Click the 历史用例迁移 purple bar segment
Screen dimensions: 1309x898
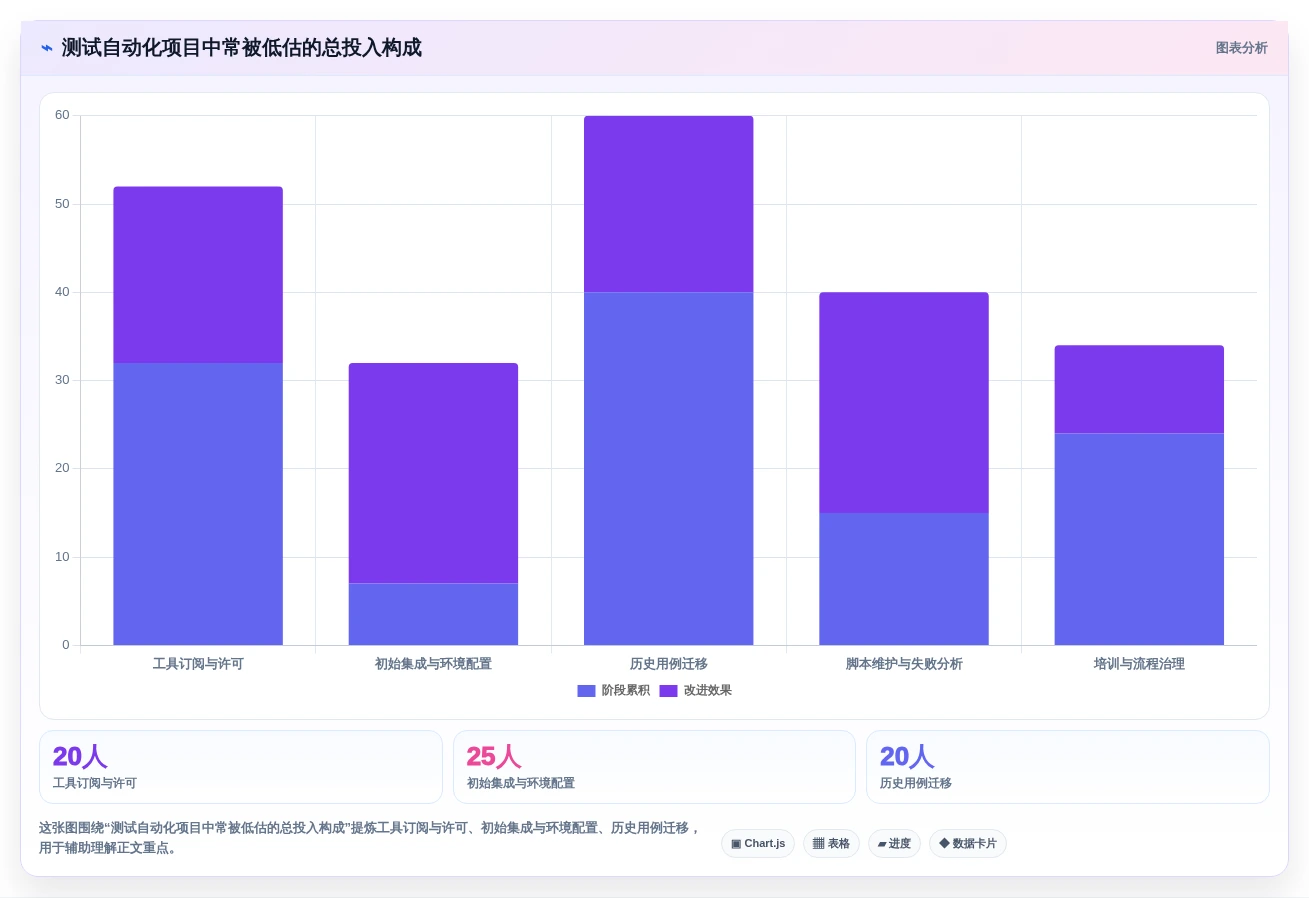pos(668,204)
